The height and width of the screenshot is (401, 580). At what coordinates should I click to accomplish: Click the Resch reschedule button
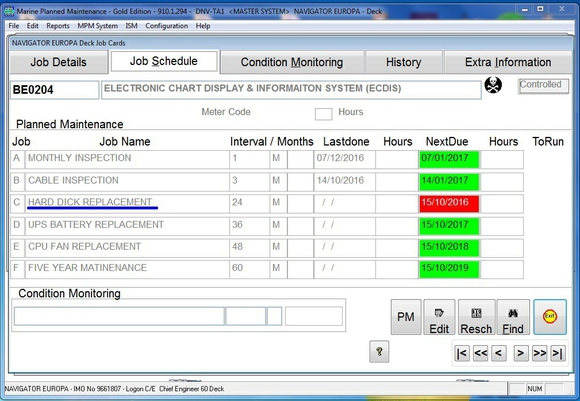[x=476, y=317]
